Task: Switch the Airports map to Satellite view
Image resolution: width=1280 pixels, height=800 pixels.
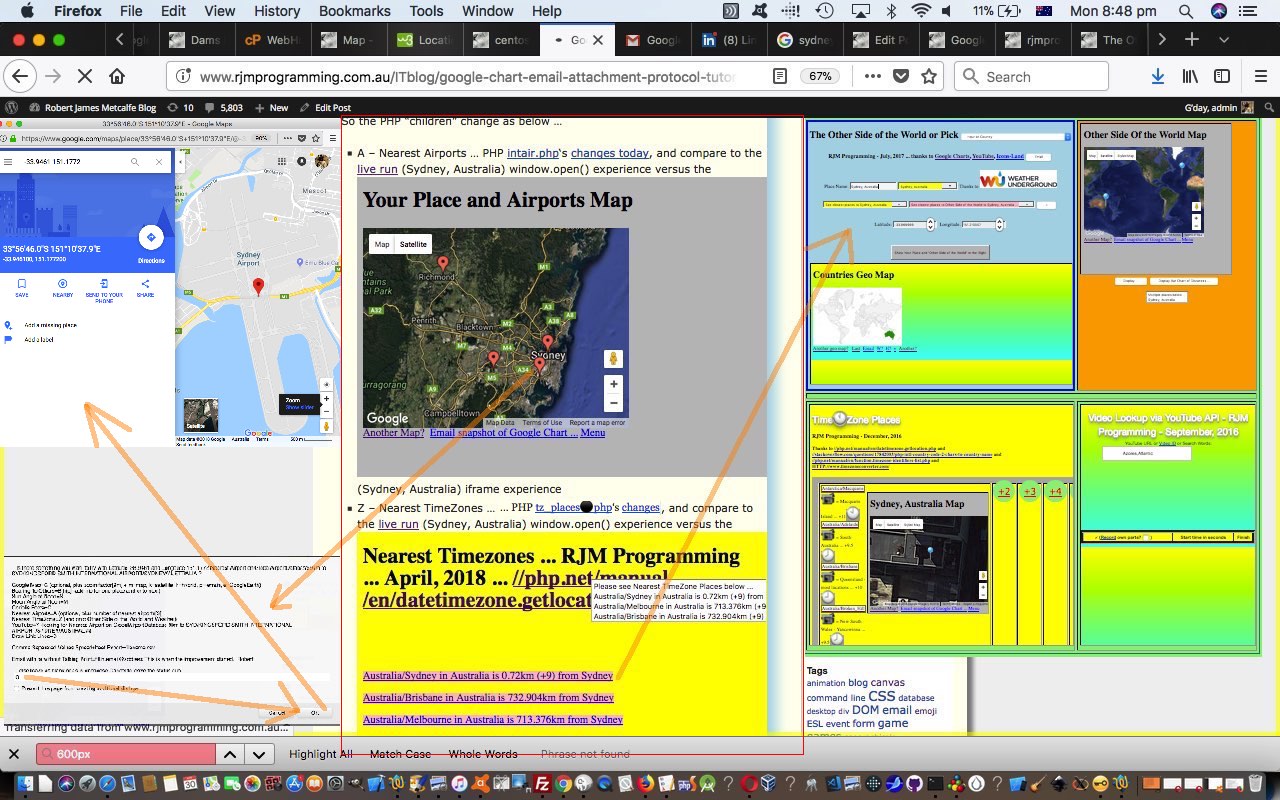Action: point(413,244)
